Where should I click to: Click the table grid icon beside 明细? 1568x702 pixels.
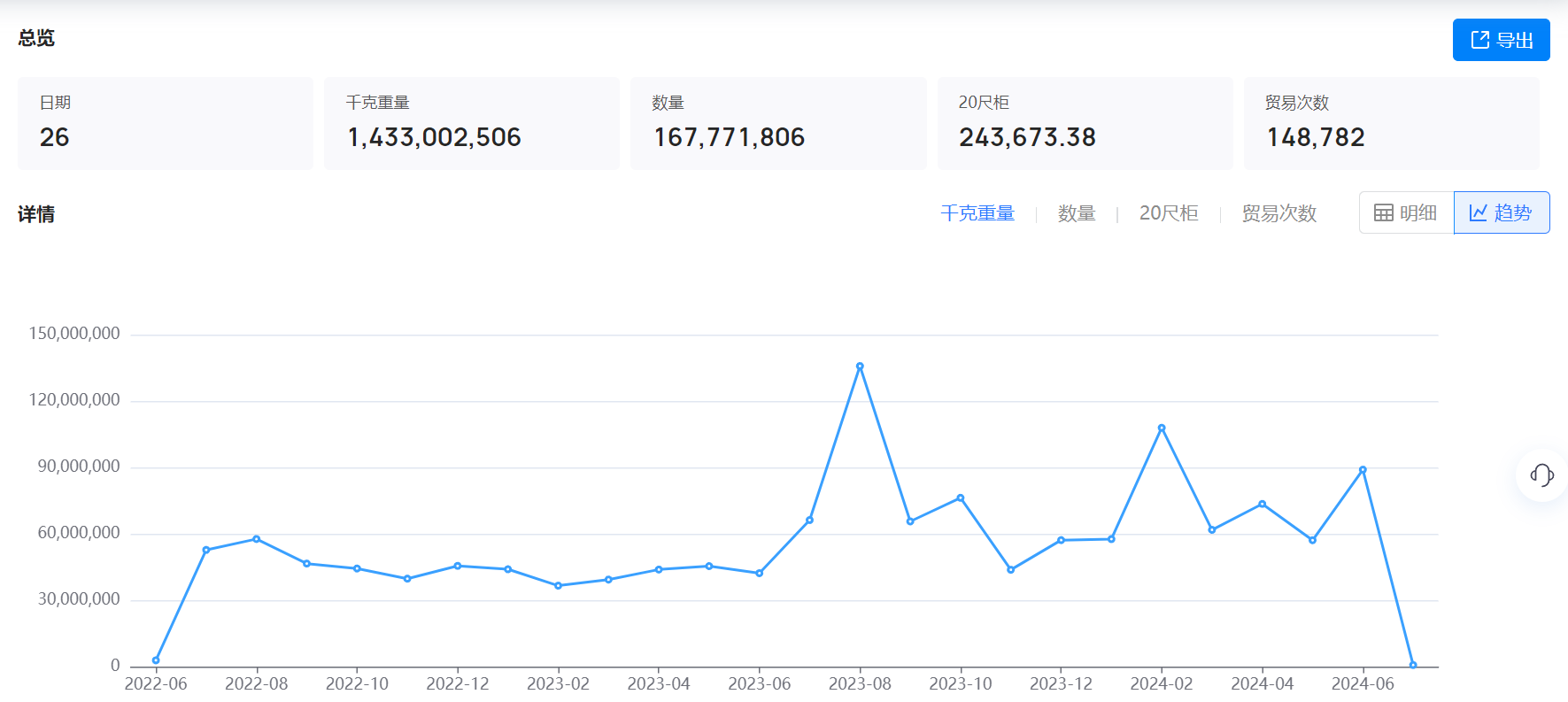1383,213
